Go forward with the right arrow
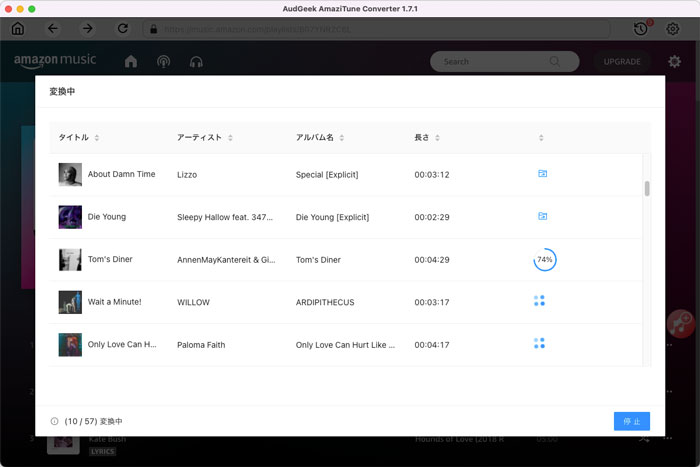 88,29
